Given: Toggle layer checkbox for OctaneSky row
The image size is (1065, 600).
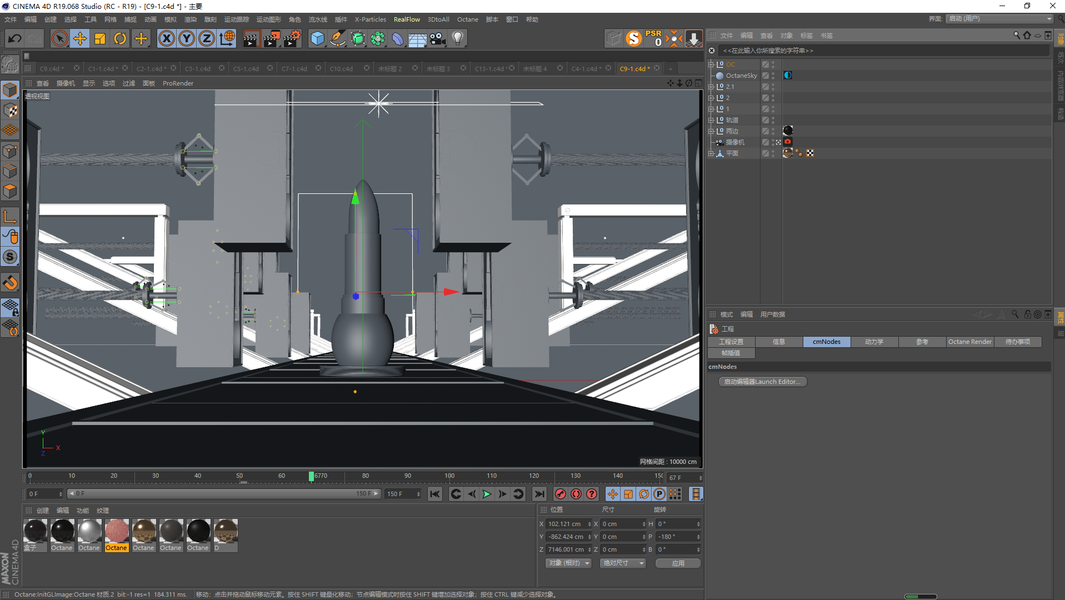Looking at the screenshot, I should (765, 75).
